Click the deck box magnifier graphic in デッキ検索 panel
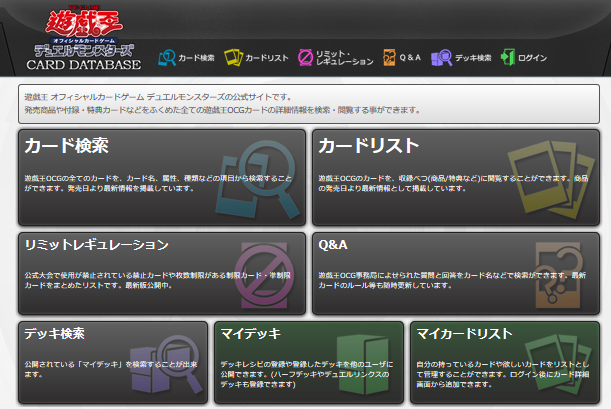The image size is (611, 409). (x=166, y=364)
